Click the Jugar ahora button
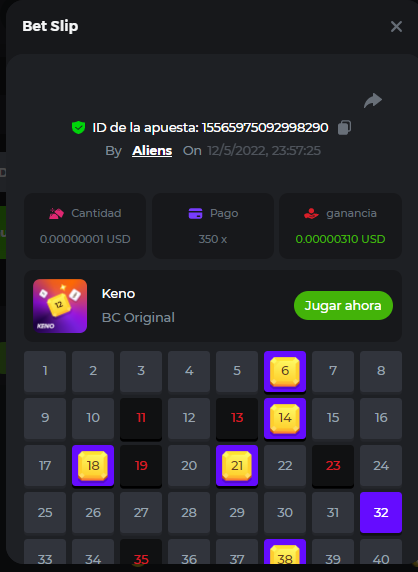Image resolution: width=418 pixels, height=572 pixels. 343,305
